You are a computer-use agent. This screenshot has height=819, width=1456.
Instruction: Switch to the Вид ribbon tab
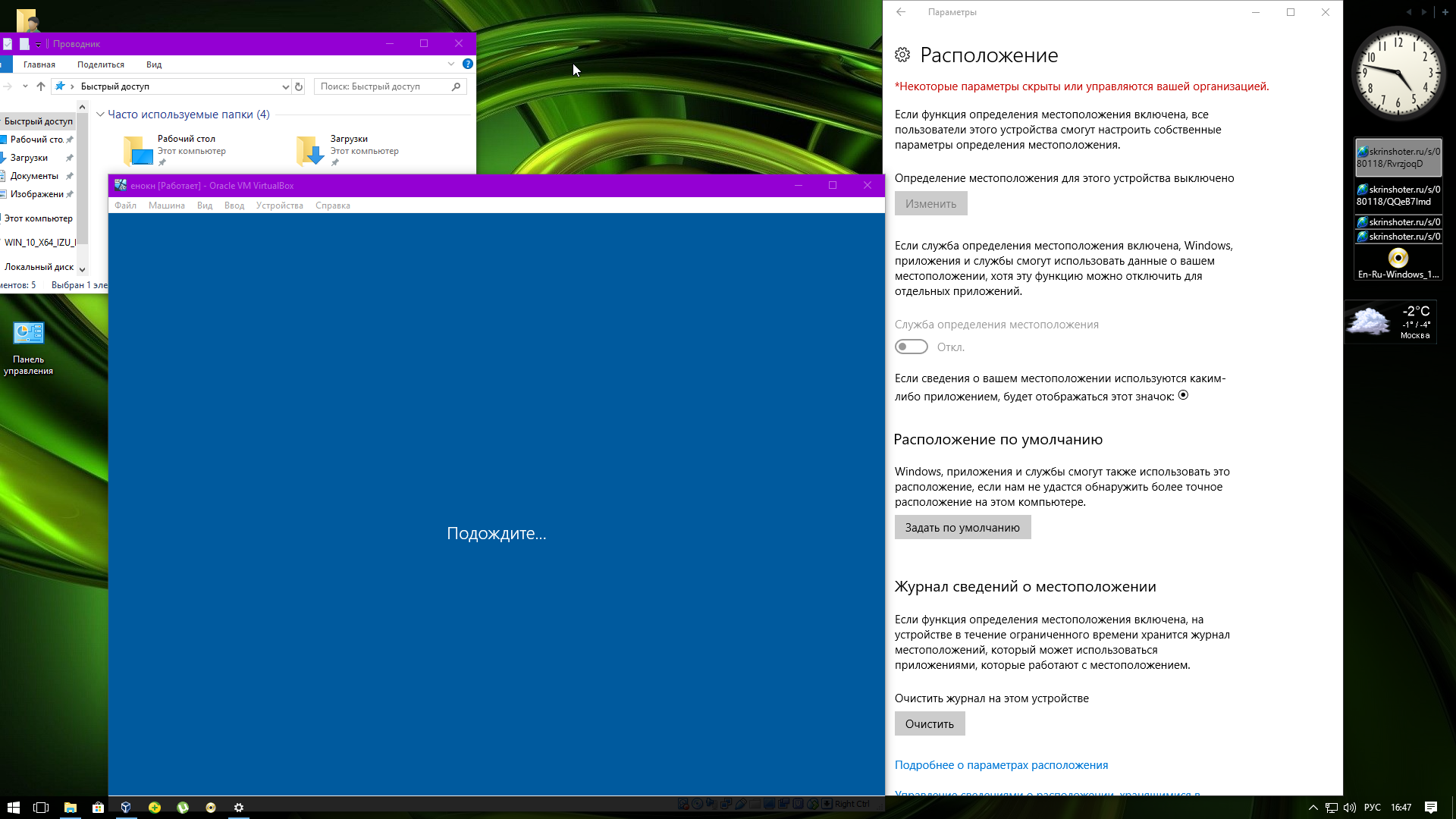pos(154,64)
